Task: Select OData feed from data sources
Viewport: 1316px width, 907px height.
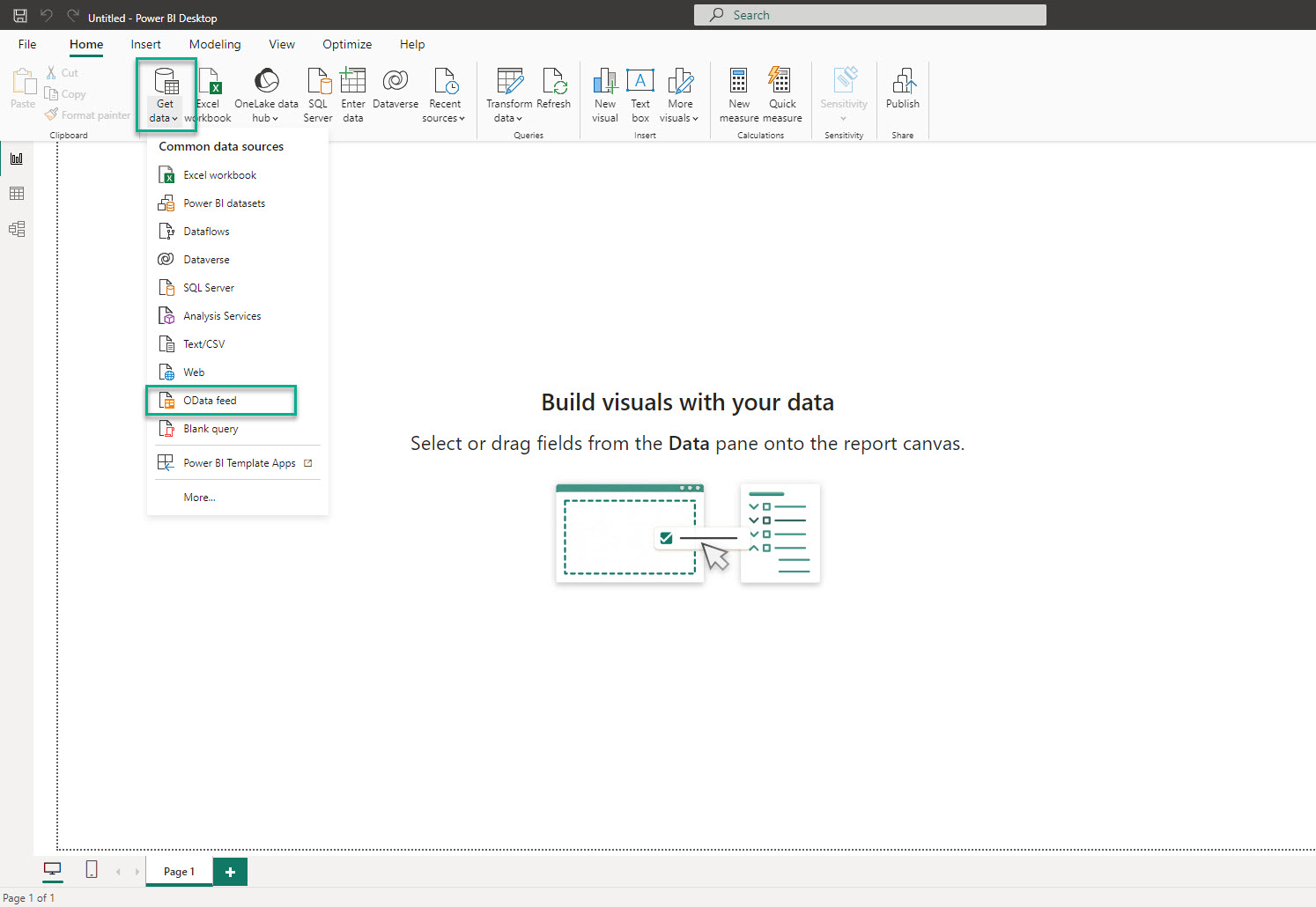Action: (x=210, y=401)
